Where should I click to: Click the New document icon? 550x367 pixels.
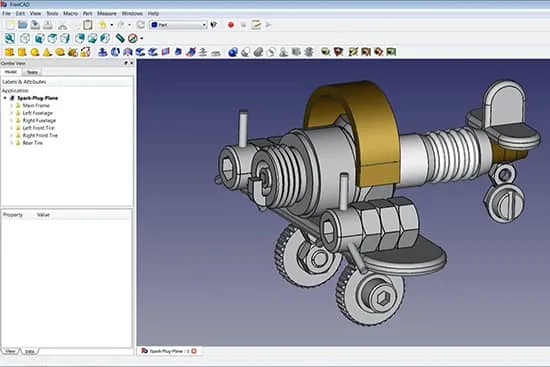click(11, 25)
